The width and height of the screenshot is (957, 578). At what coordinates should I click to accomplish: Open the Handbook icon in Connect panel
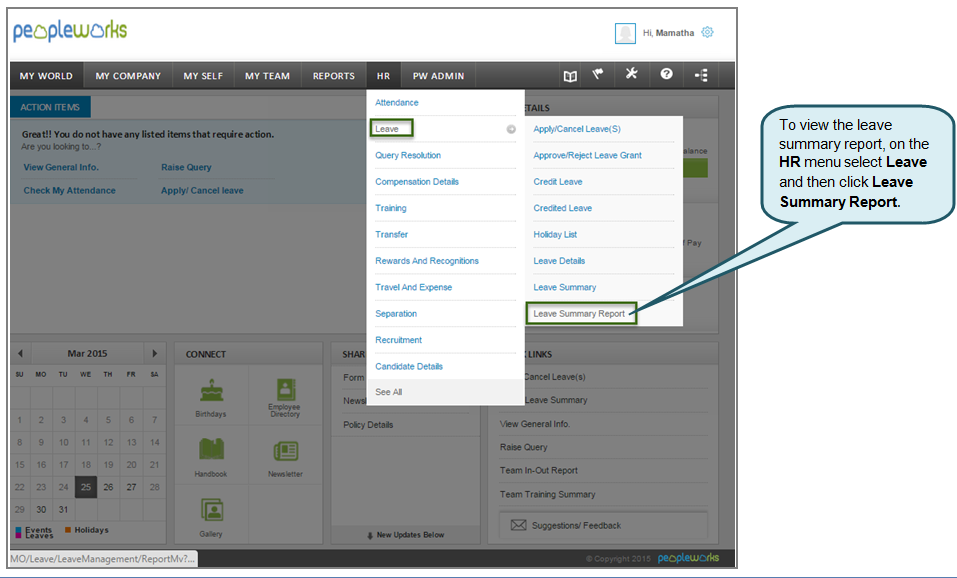(x=211, y=450)
